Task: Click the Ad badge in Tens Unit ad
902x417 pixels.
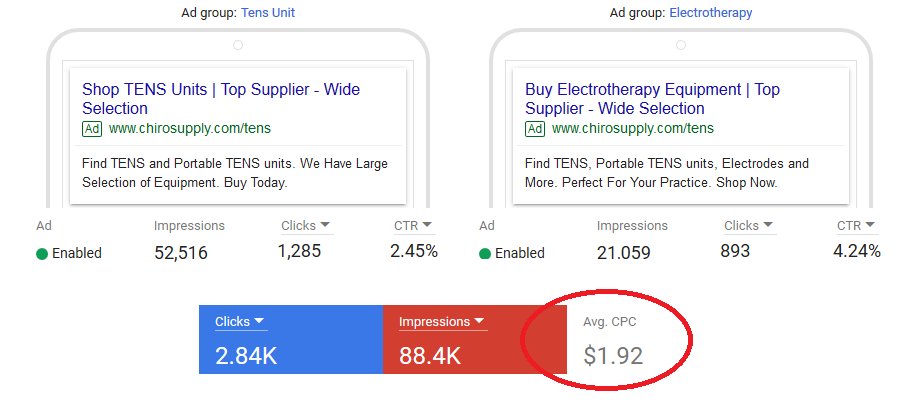Action: point(92,129)
